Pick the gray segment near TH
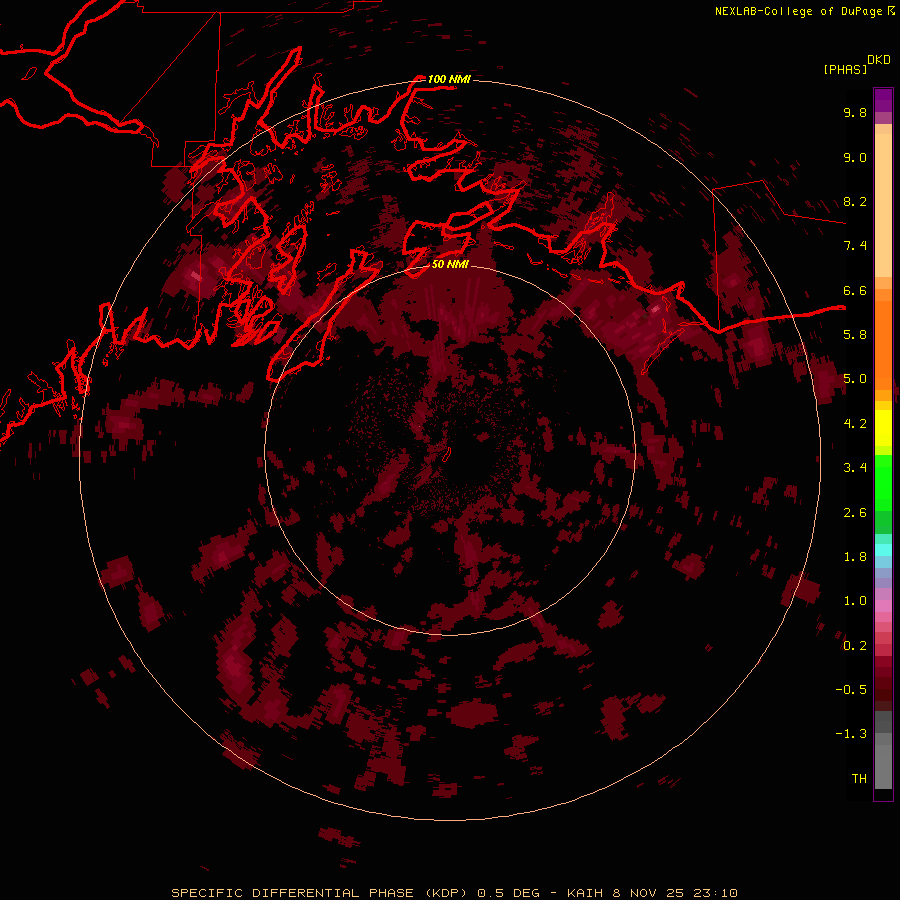The height and width of the screenshot is (900, 900). coord(883,766)
